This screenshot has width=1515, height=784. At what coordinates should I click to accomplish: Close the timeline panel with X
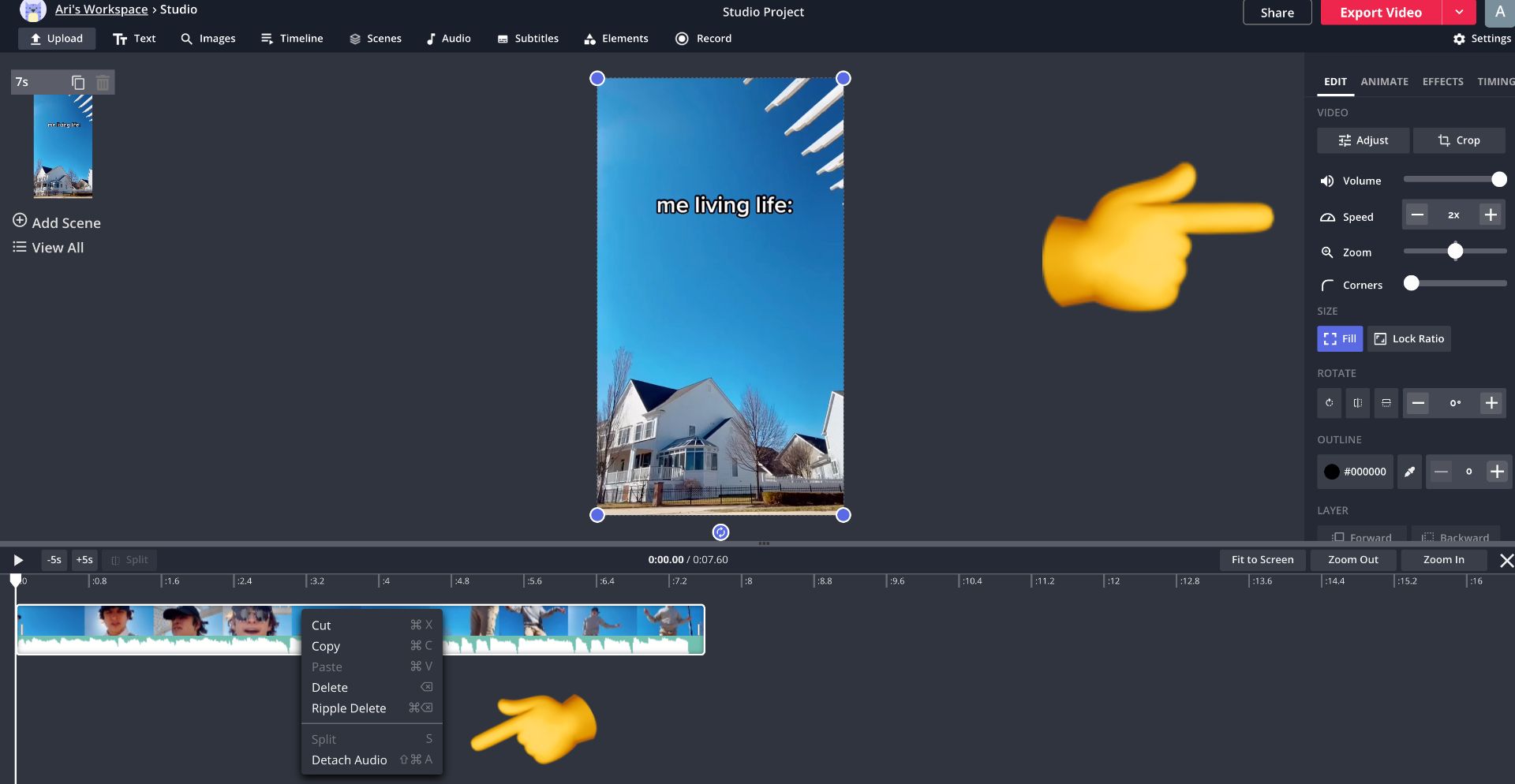1506,560
